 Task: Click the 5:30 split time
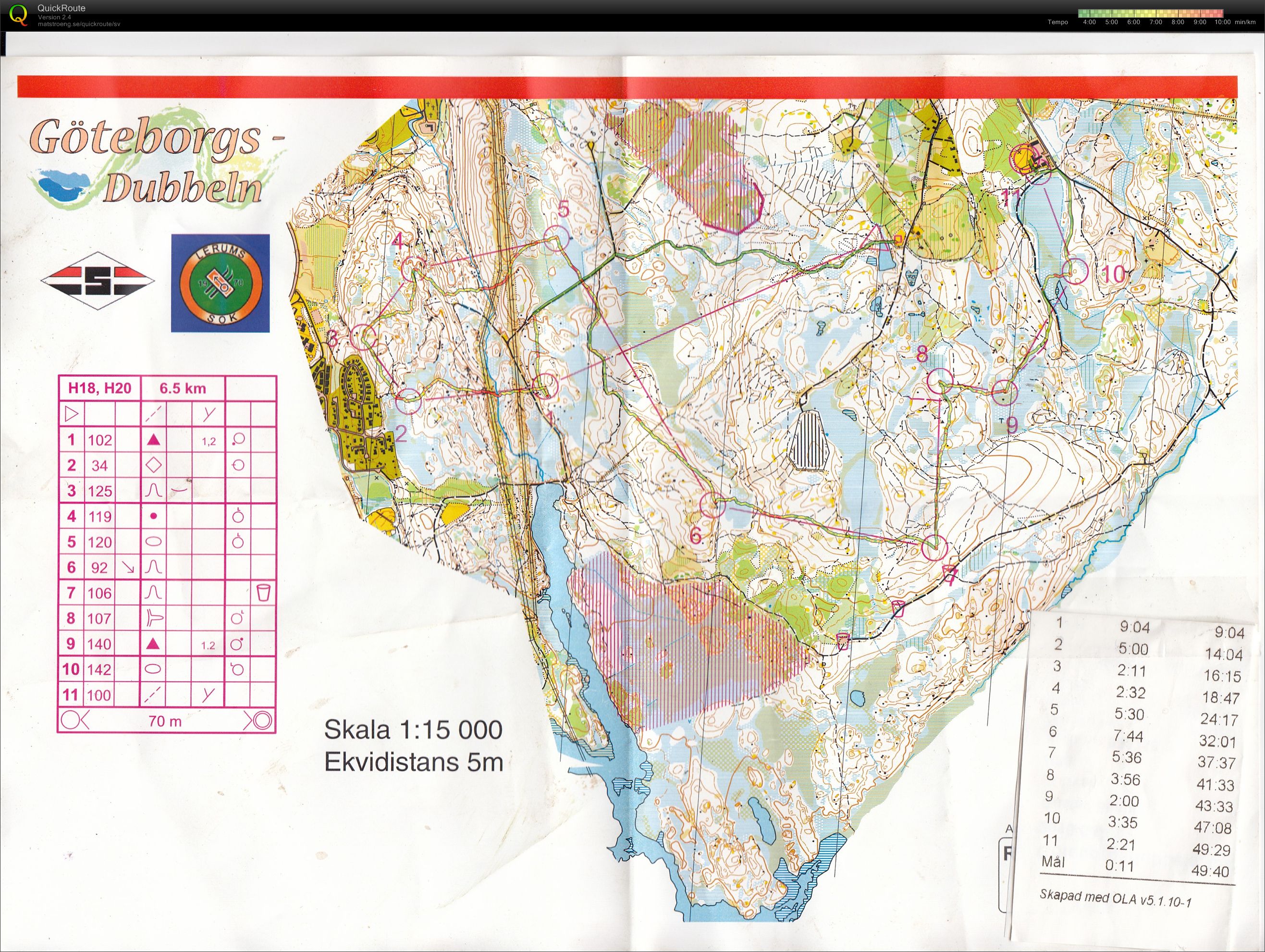tap(1130, 714)
